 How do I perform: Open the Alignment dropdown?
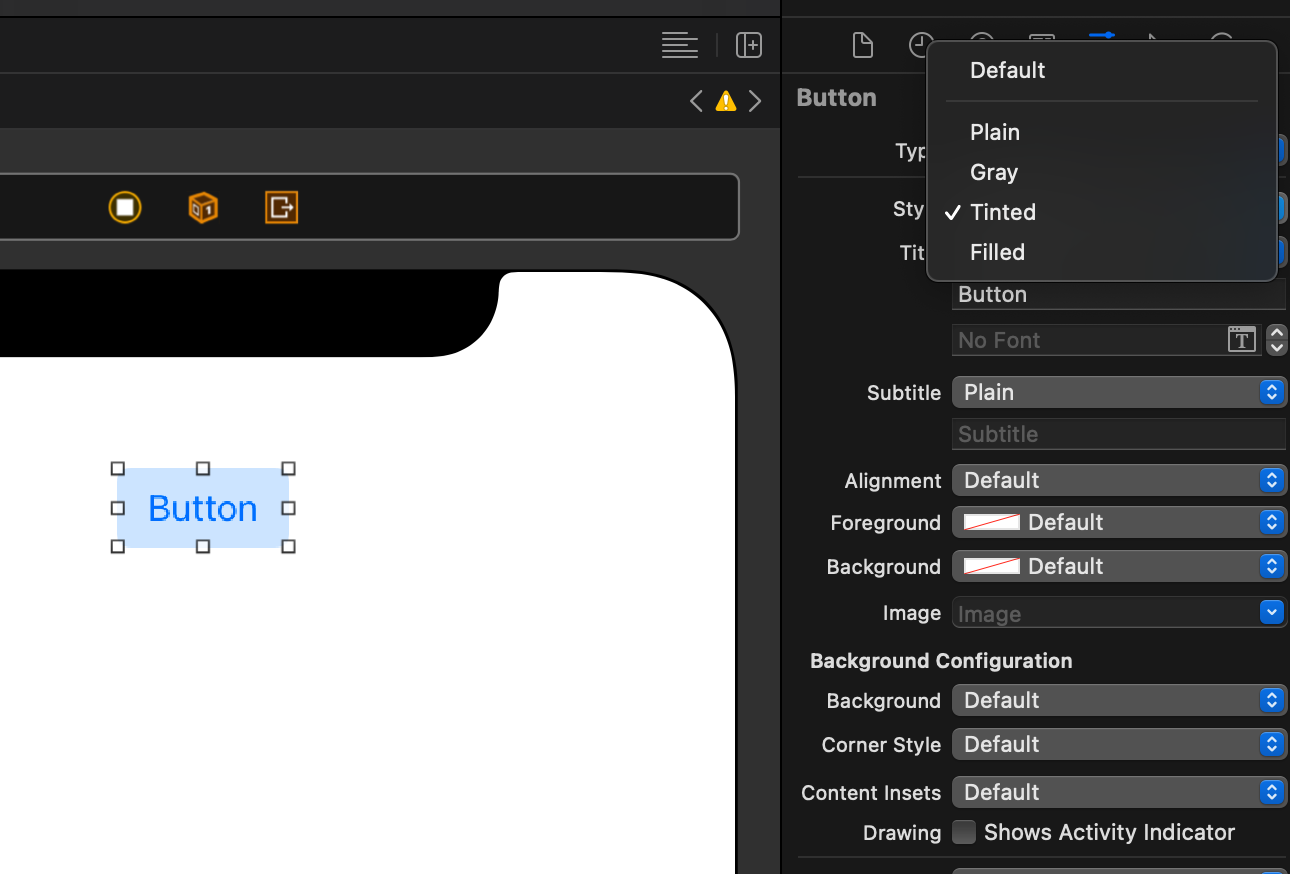[1118, 480]
